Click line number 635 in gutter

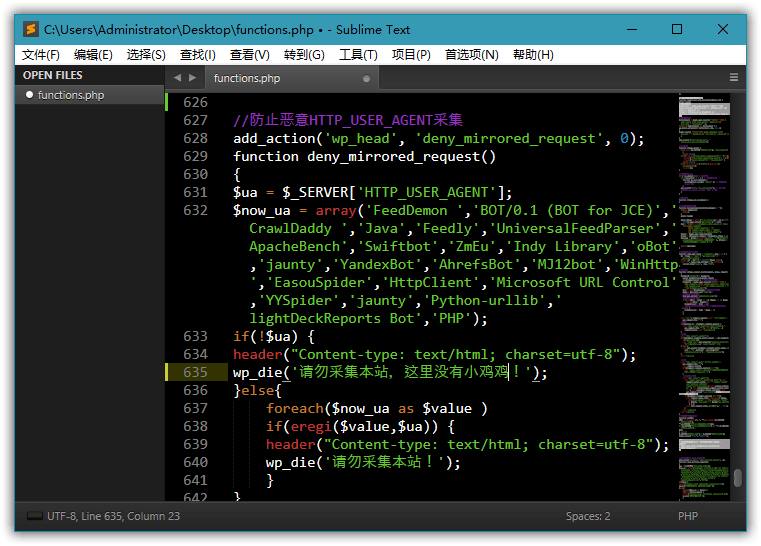(195, 372)
